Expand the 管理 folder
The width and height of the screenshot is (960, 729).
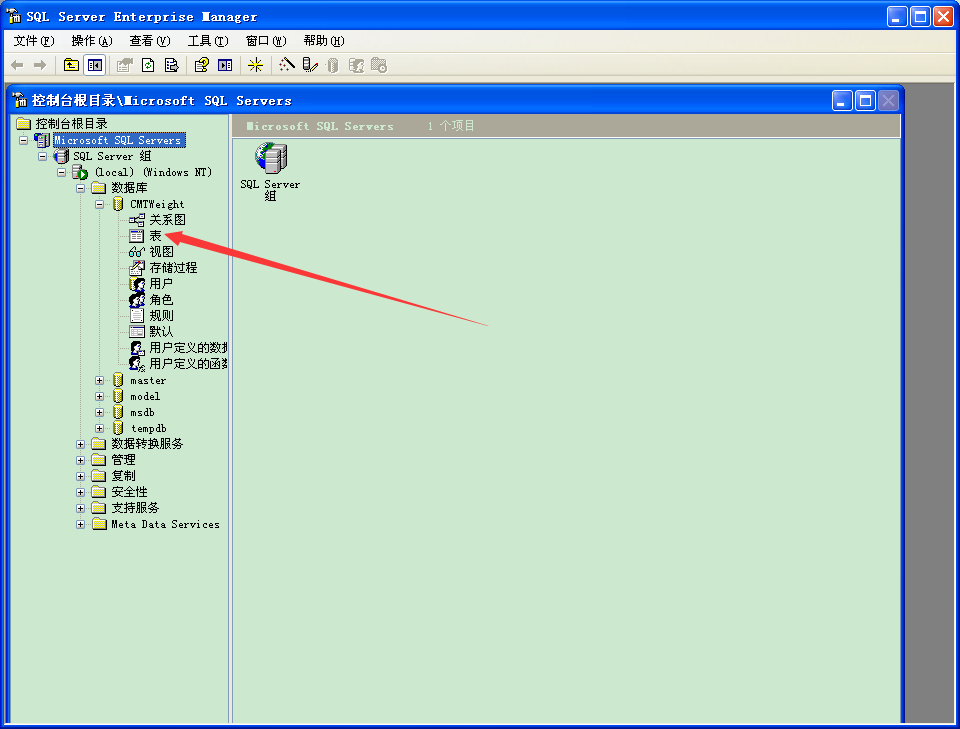coord(80,460)
